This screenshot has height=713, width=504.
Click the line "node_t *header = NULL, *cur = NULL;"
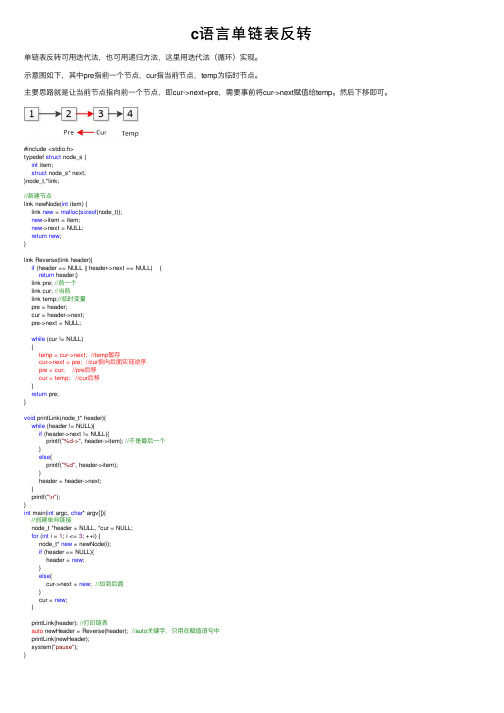coord(82,528)
